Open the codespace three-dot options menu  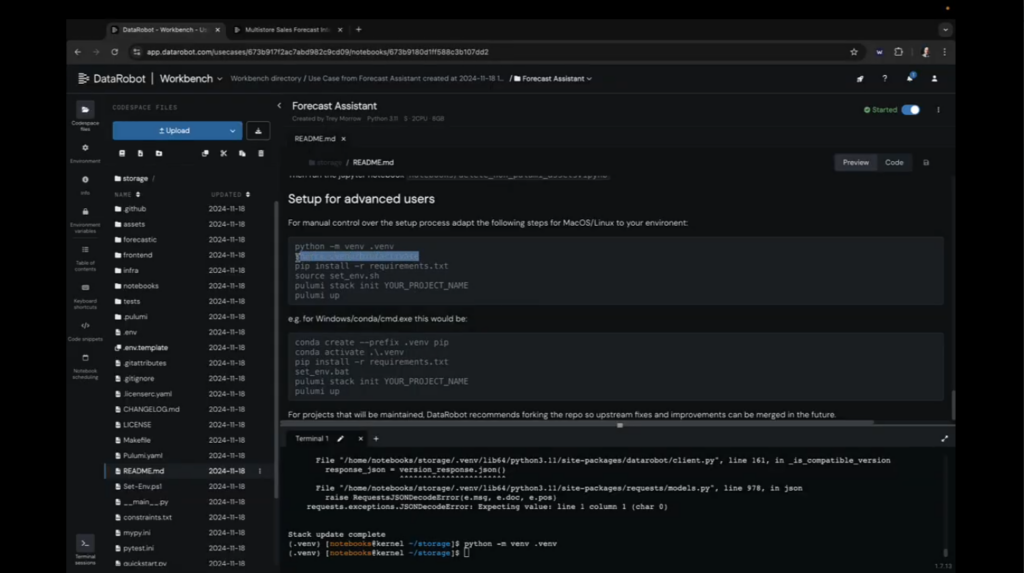click(x=938, y=110)
